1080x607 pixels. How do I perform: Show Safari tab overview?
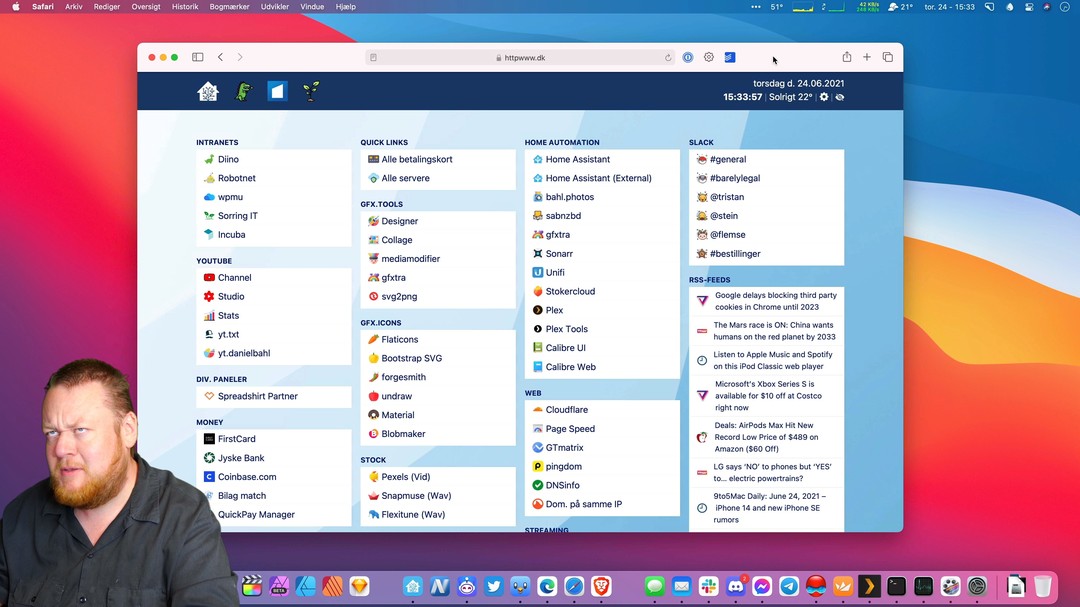click(x=887, y=57)
